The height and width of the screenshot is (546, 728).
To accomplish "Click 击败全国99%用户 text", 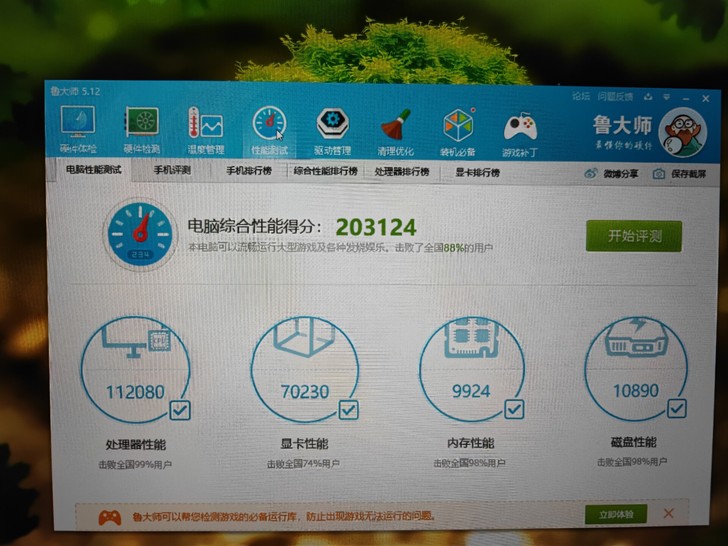I will pyautogui.click(x=135, y=464).
